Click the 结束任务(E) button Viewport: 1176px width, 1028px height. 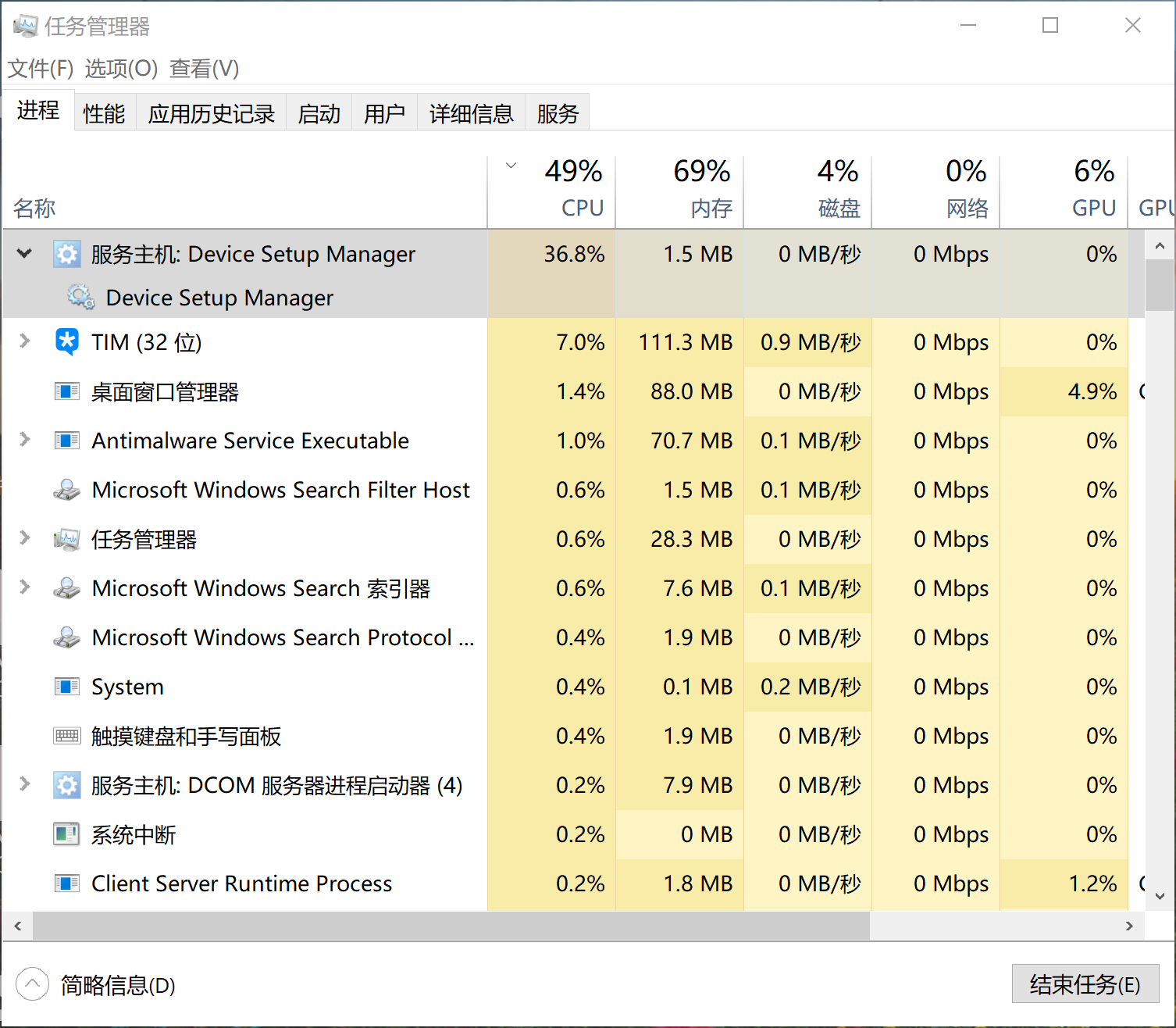pyautogui.click(x=1085, y=984)
